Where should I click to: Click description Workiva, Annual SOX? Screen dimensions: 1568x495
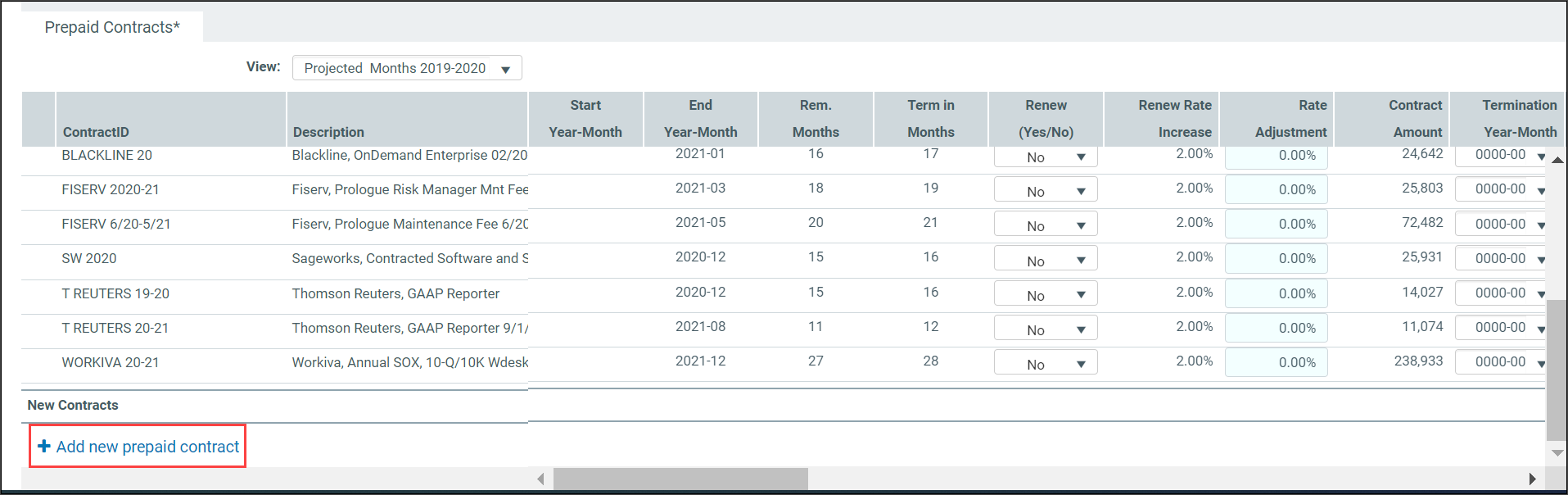[409, 362]
